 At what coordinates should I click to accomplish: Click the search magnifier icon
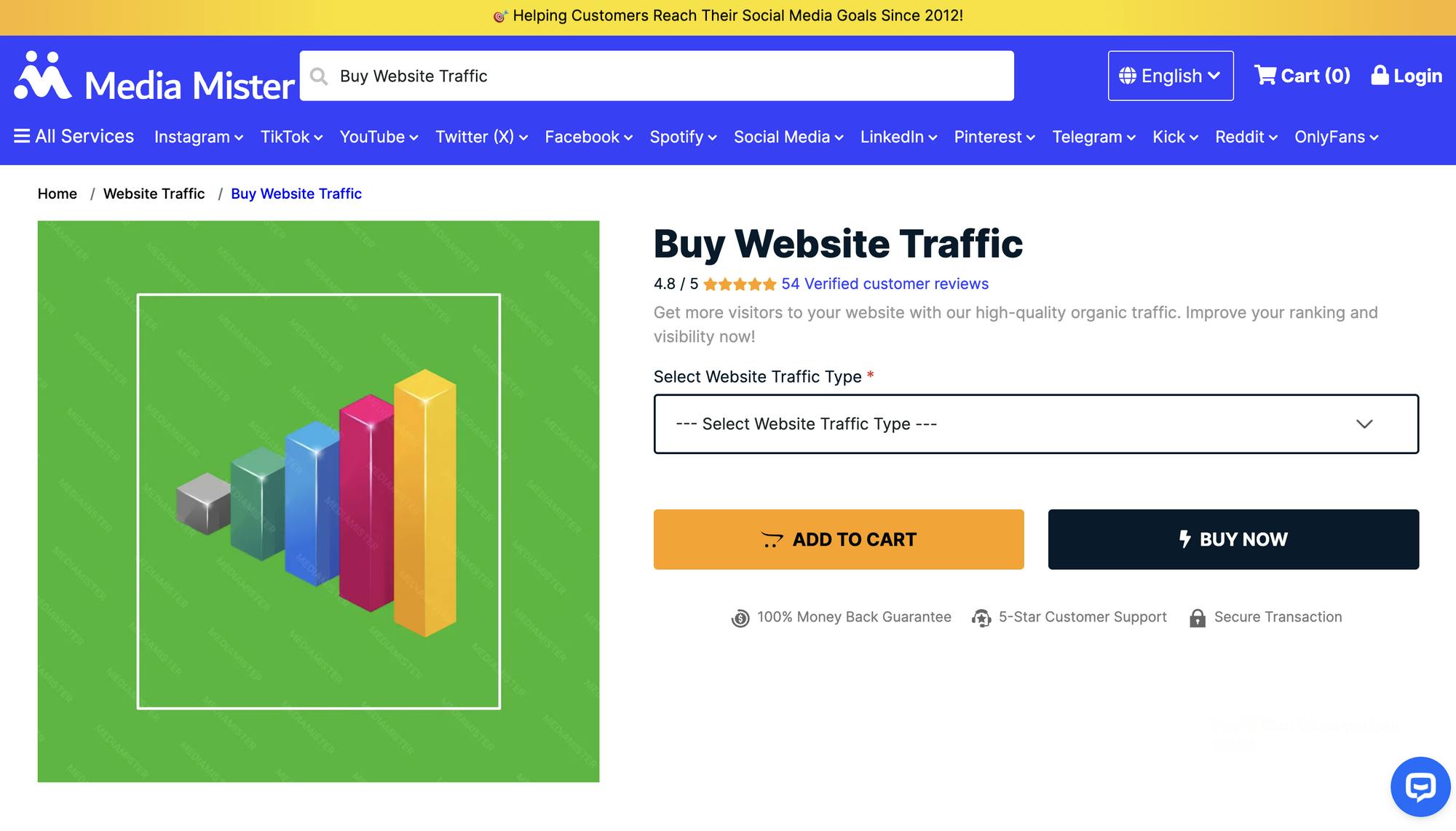(319, 76)
